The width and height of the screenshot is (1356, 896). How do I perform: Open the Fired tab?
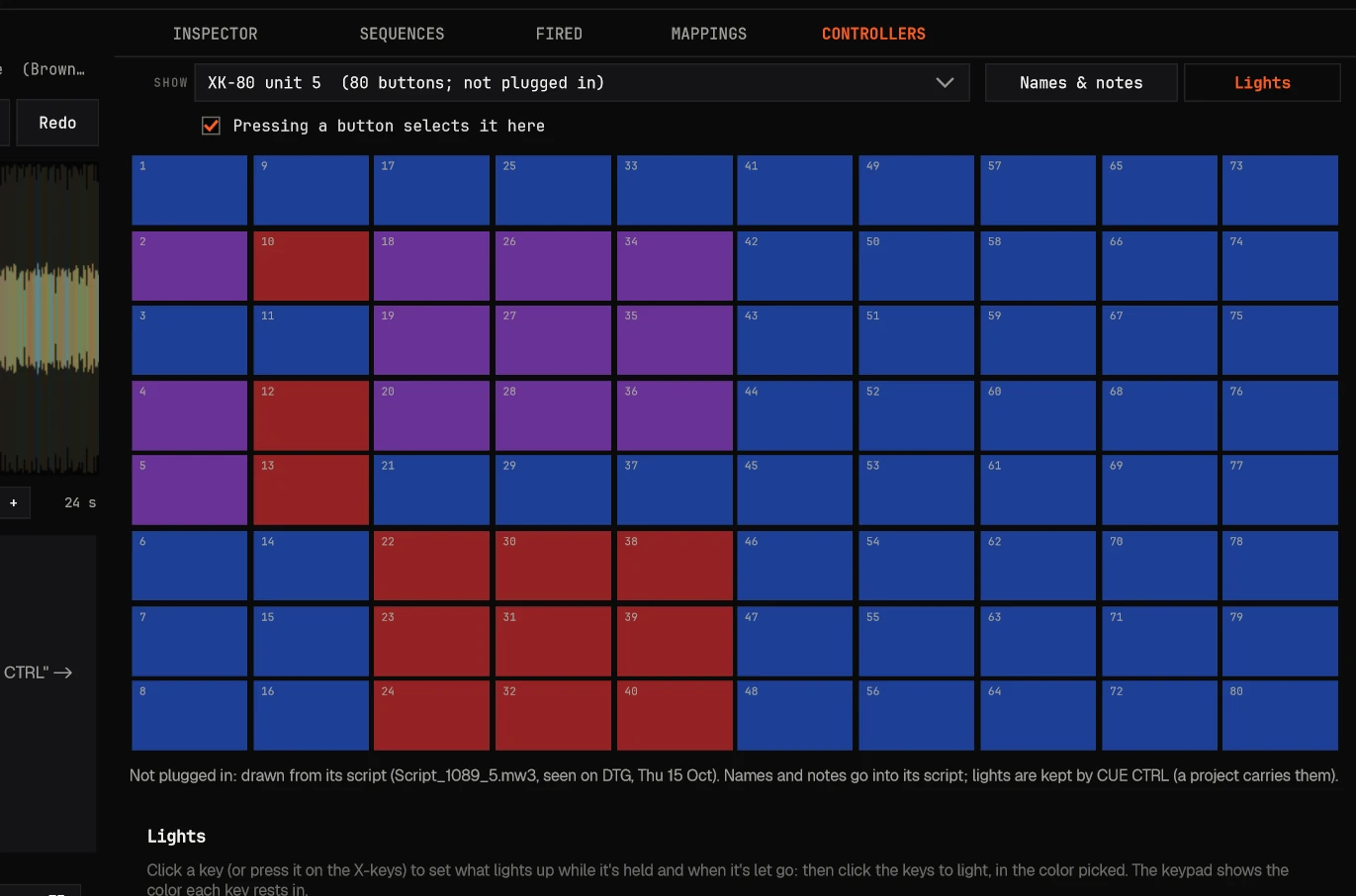[x=559, y=34]
